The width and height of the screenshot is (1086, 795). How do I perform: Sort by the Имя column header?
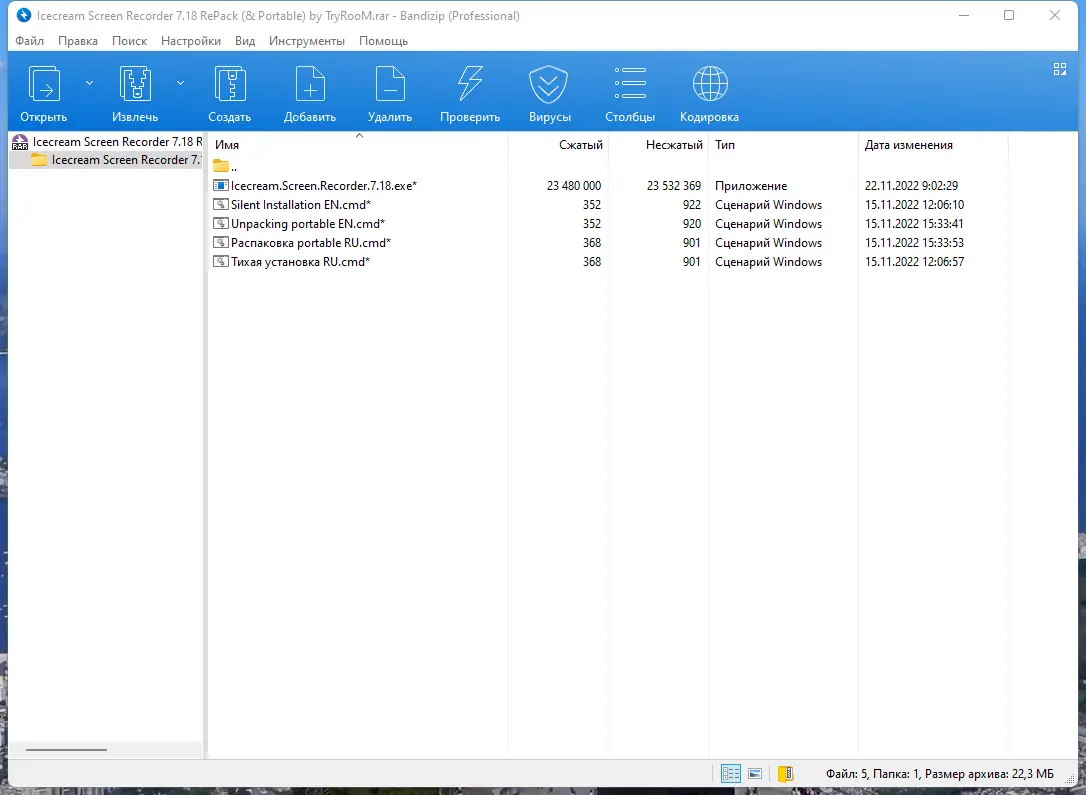tap(358, 145)
